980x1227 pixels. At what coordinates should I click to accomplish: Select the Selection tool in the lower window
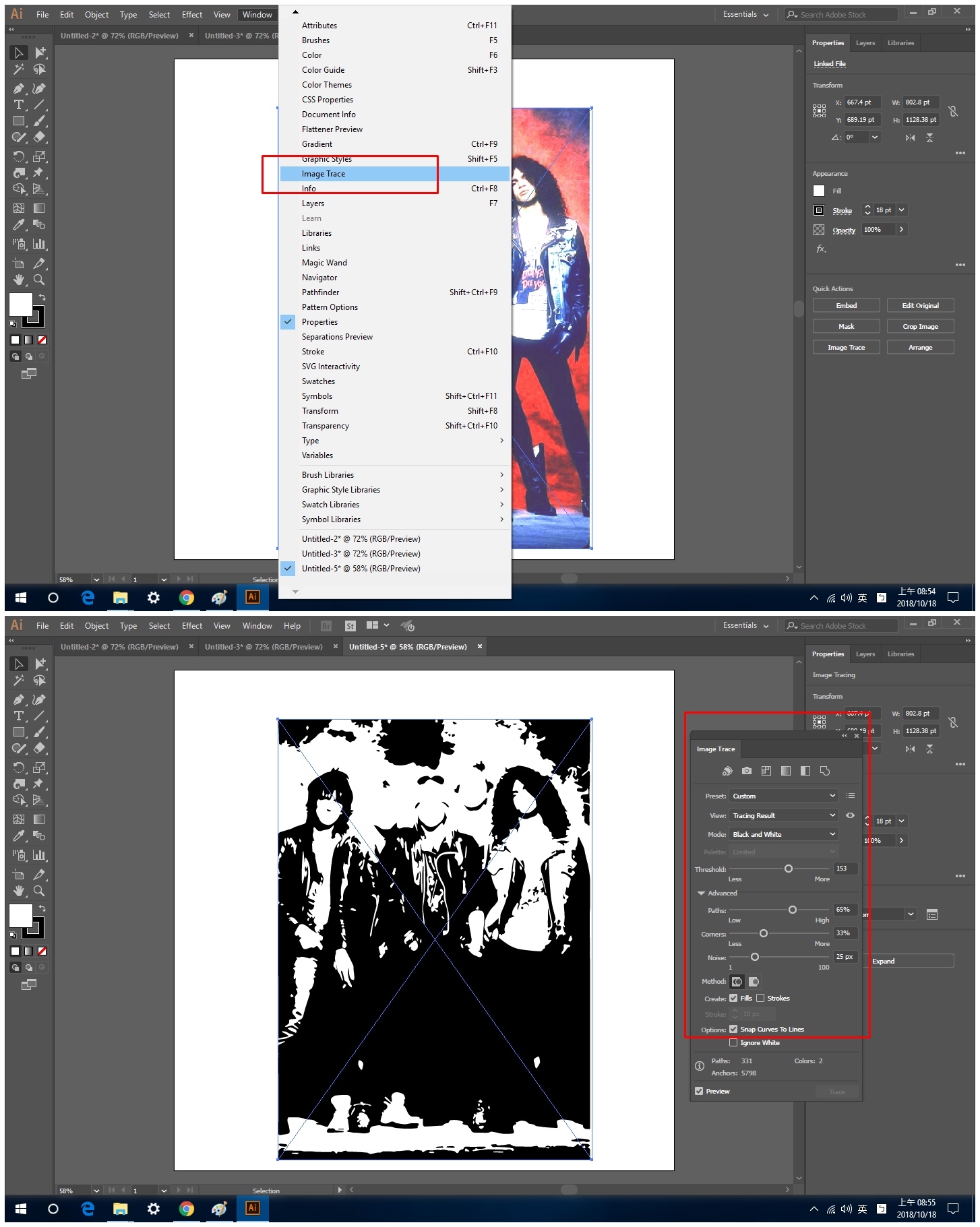19,664
